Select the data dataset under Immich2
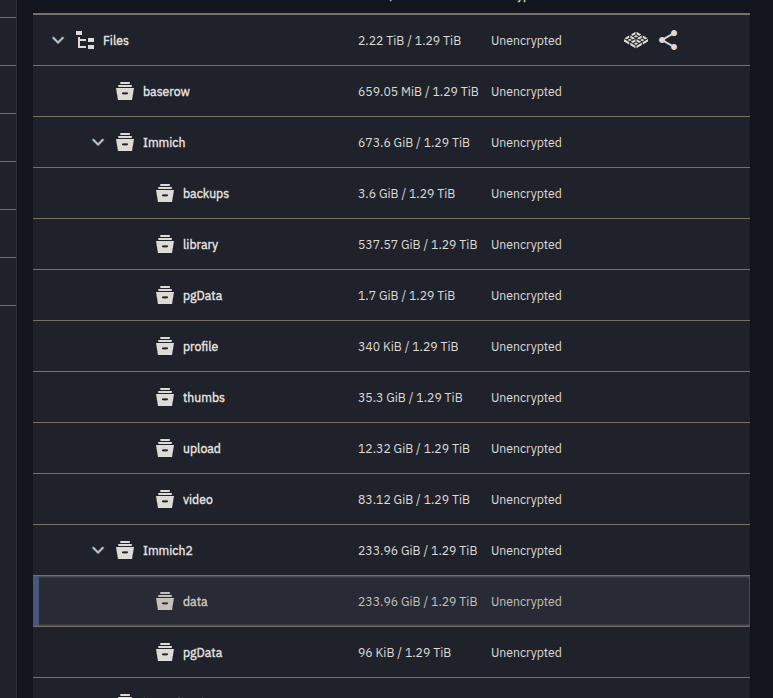The image size is (773, 698). click(195, 602)
